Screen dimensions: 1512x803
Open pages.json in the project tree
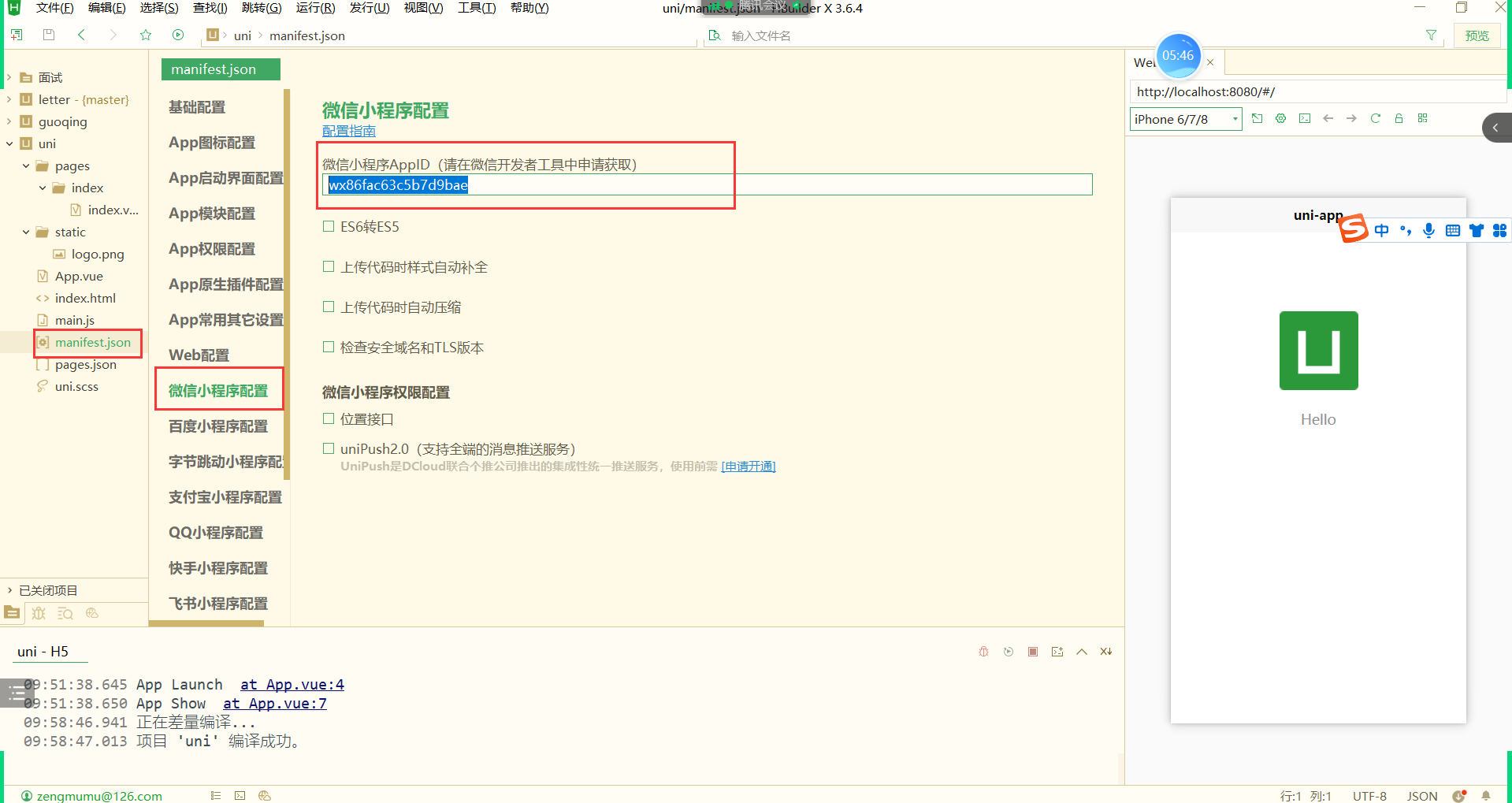point(86,364)
